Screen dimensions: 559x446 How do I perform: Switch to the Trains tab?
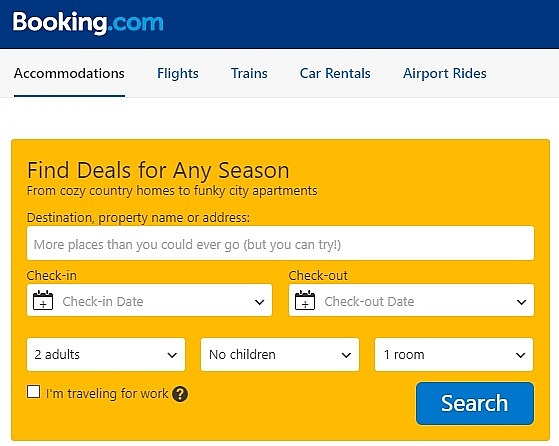click(249, 73)
